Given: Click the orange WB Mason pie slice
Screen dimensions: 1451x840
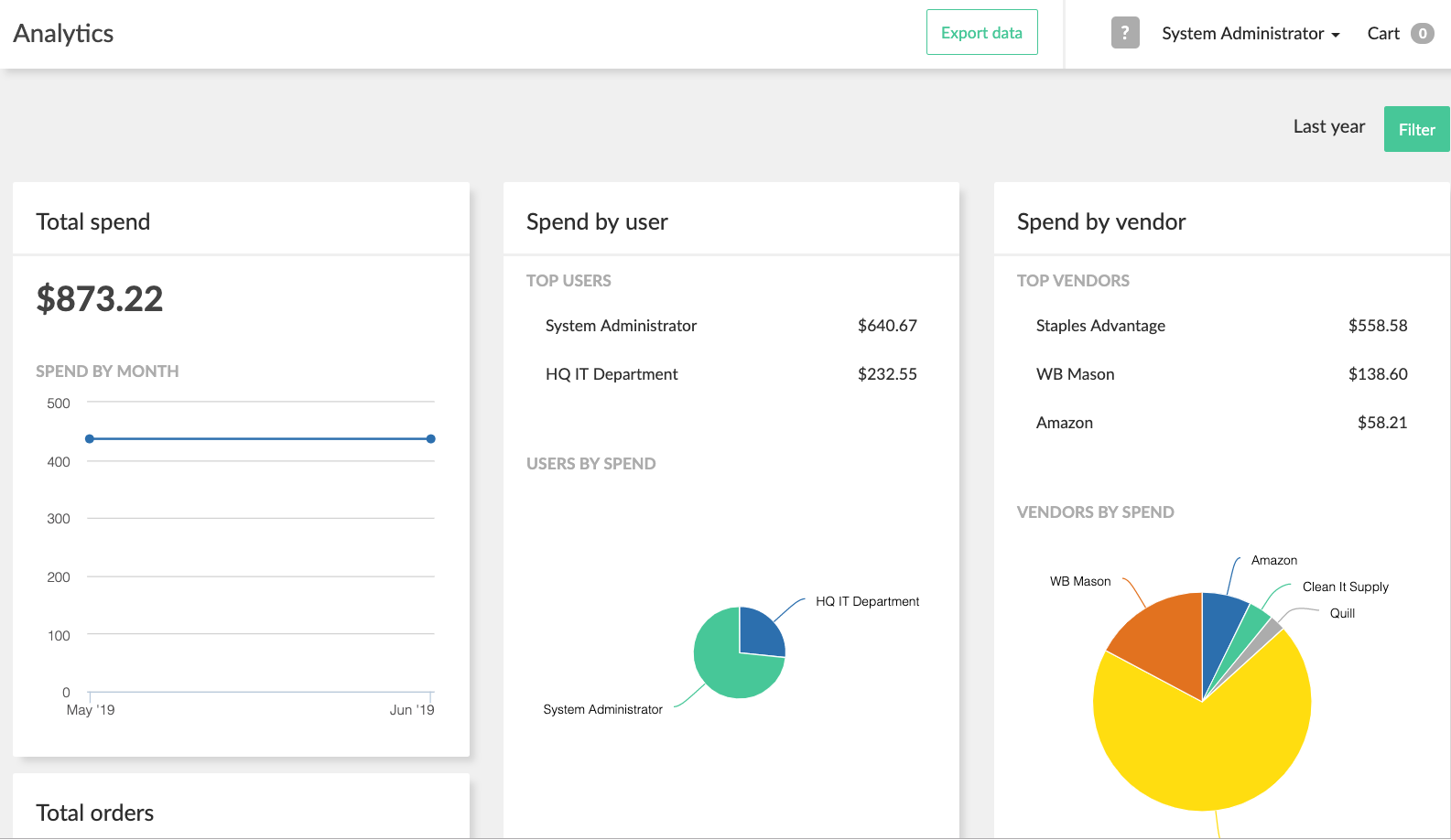Looking at the screenshot, I should [x=1163, y=641].
